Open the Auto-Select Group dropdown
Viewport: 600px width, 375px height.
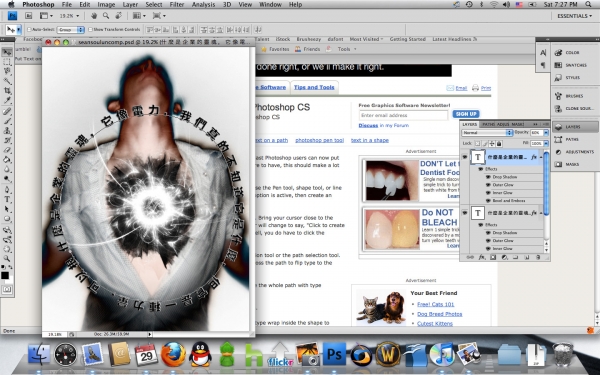point(71,29)
